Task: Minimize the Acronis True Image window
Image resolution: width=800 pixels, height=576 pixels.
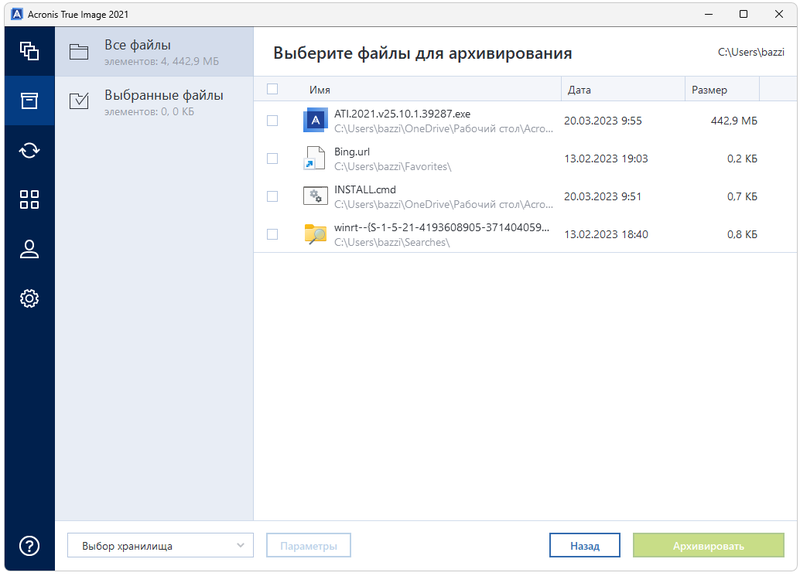Action: [x=708, y=14]
